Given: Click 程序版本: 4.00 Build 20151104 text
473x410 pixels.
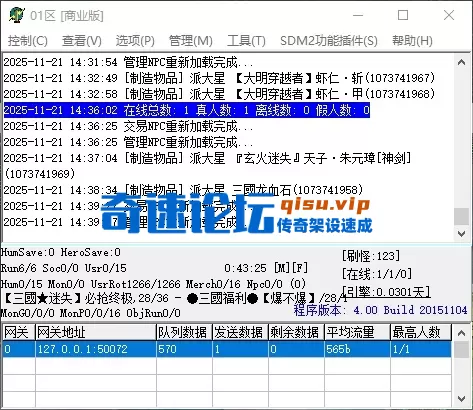Looking at the screenshot, I should click(x=380, y=310).
